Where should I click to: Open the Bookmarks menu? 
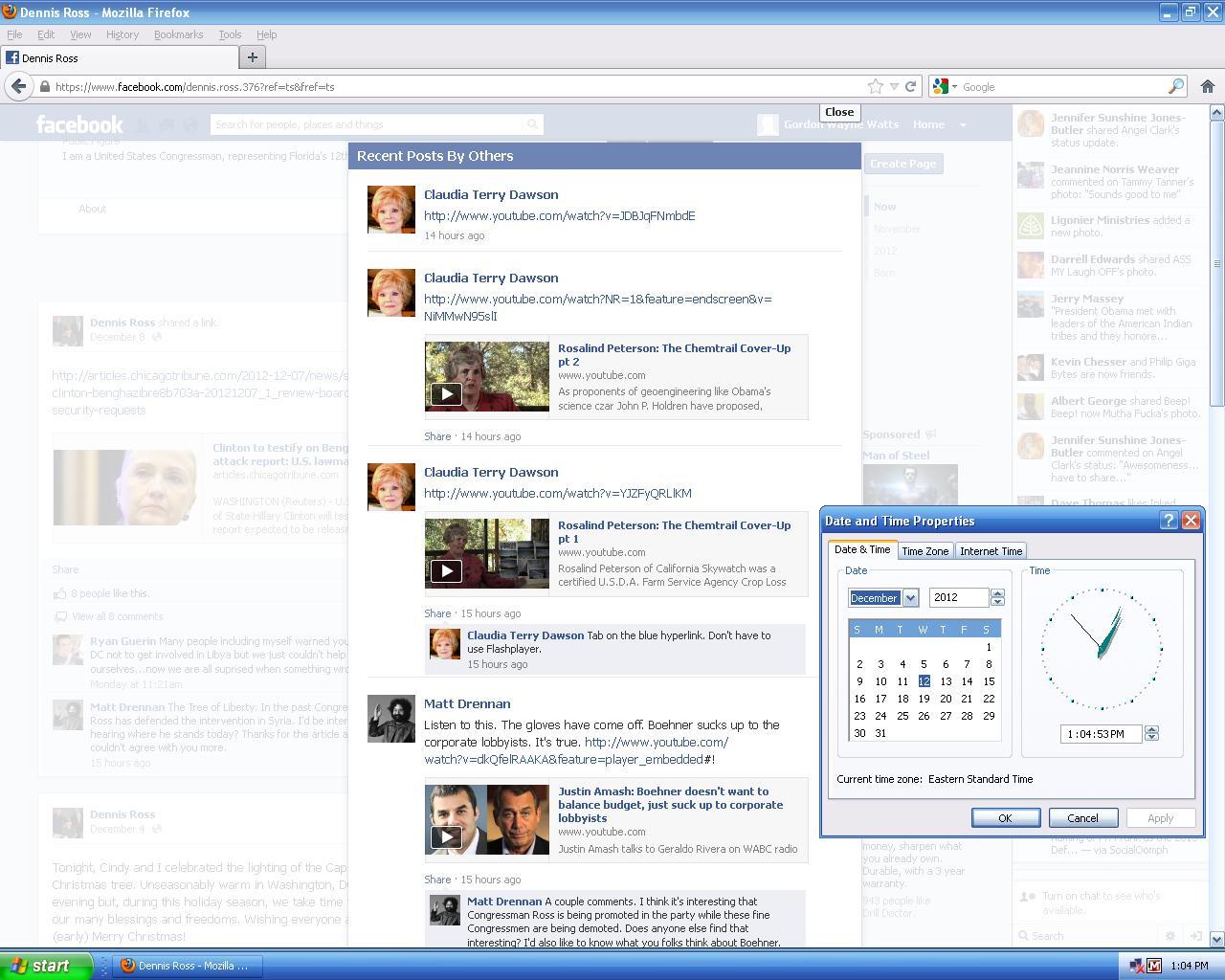coord(178,34)
